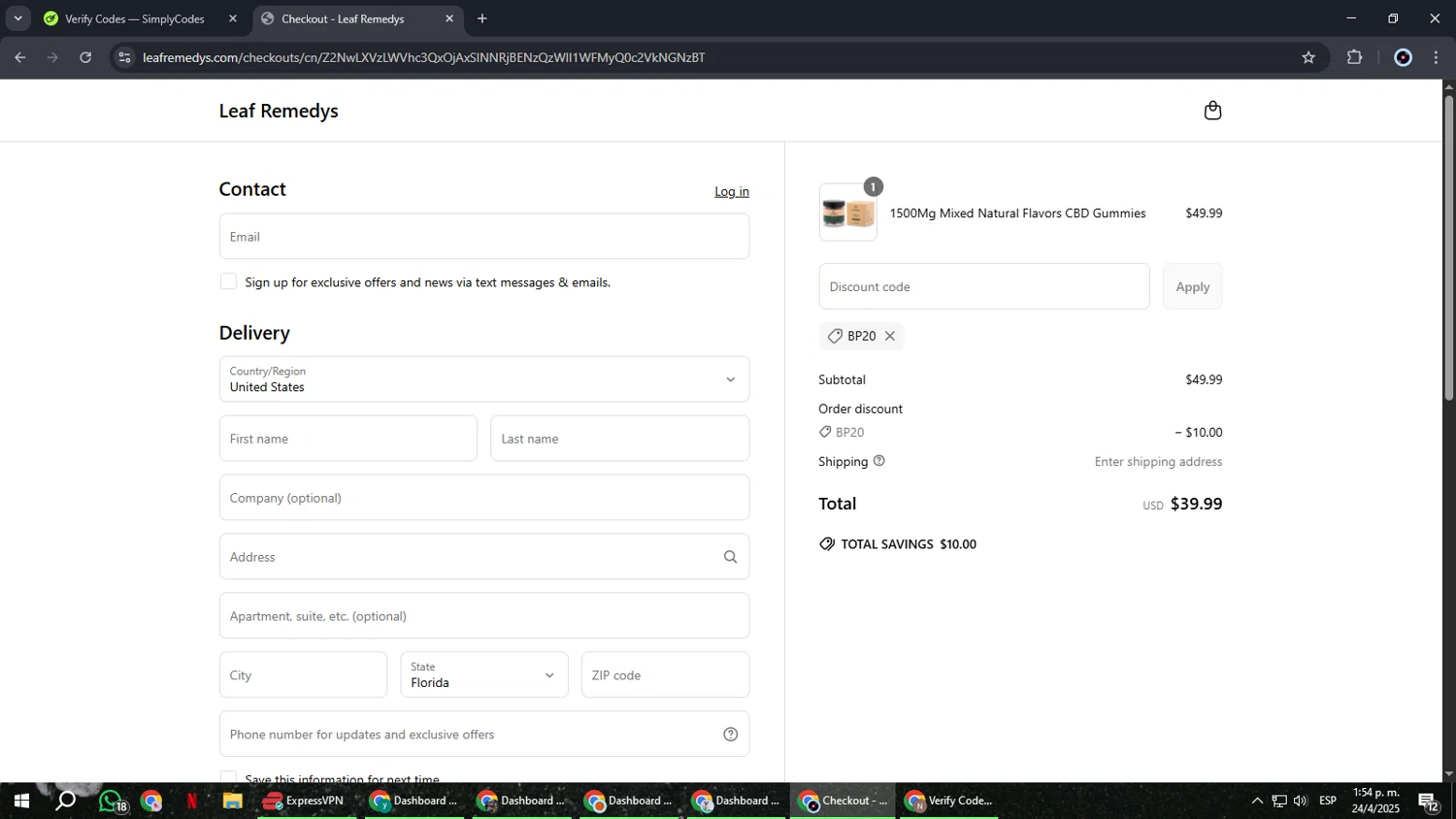Viewport: 1456px width, 819px height.
Task: Click the product name 1500Mg Mixed Natural Flavors
Action: click(x=1017, y=213)
